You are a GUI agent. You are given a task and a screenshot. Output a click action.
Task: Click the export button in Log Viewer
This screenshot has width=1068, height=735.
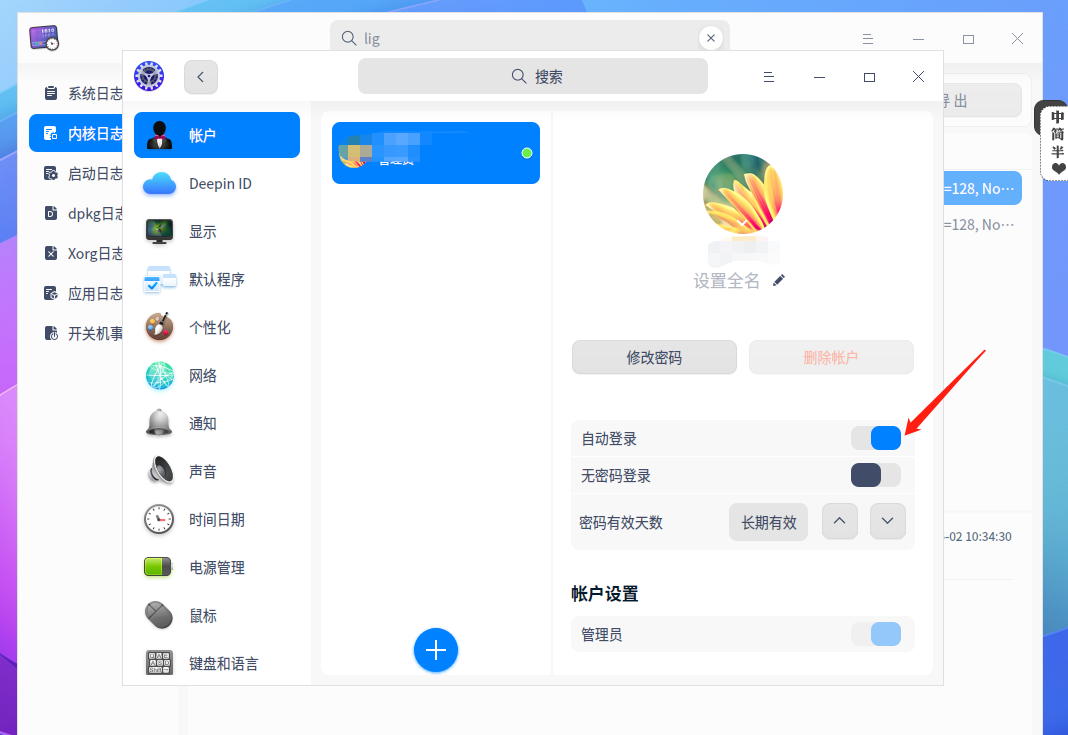[x=982, y=101]
